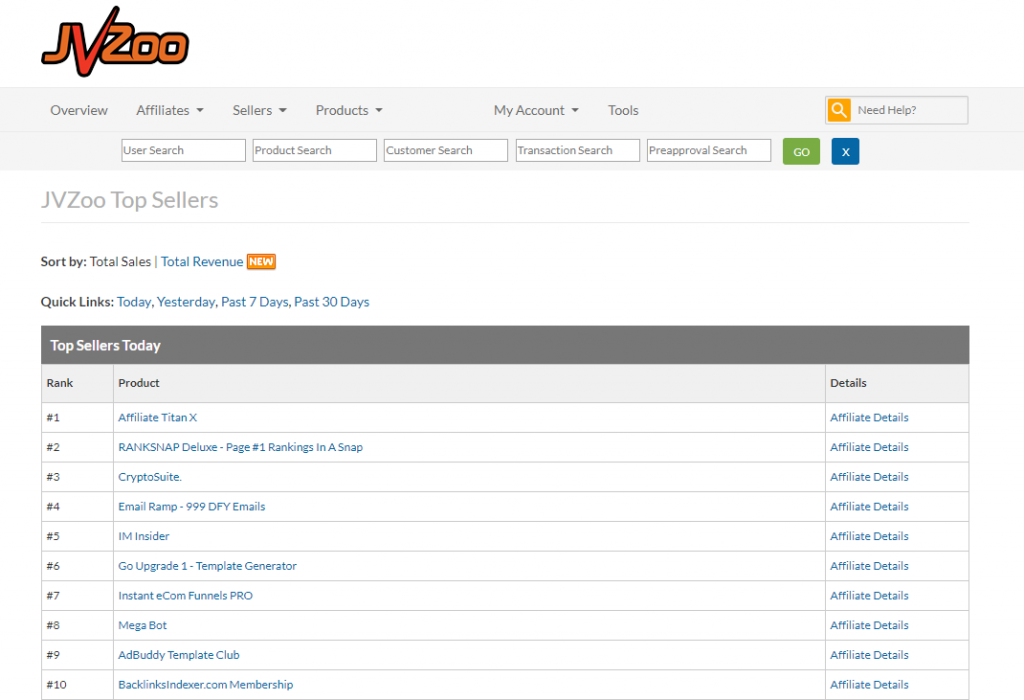Show Past 30 Days top sellers
The image size is (1024, 700).
point(332,302)
